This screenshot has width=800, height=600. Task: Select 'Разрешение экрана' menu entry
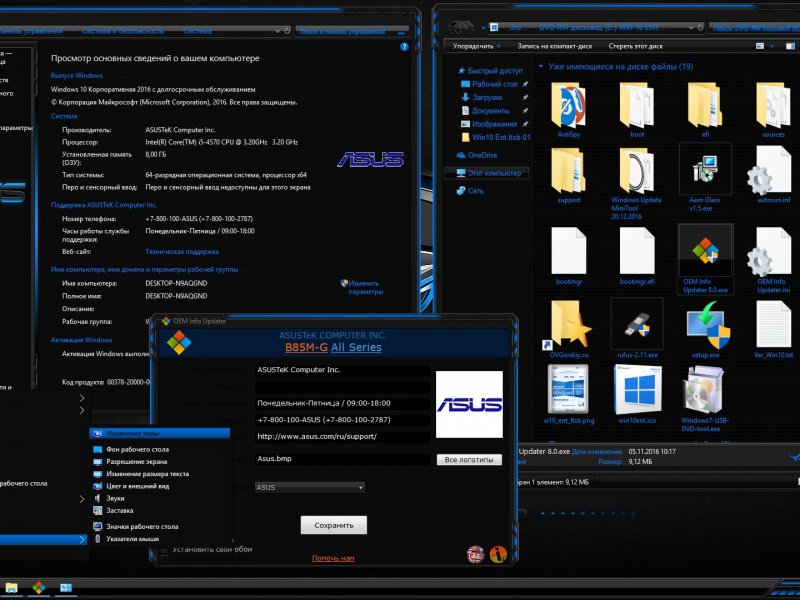click(x=160, y=462)
